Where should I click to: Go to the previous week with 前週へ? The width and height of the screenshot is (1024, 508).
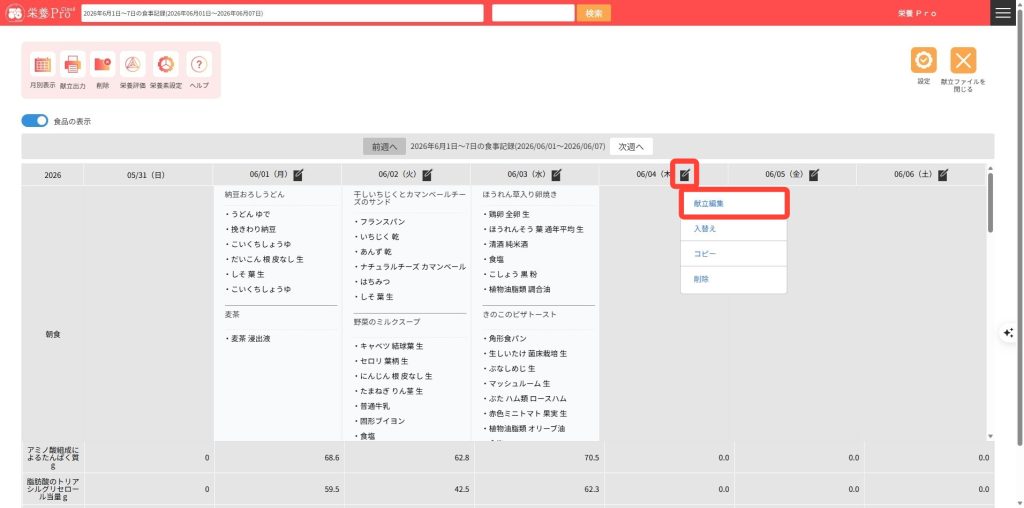click(385, 147)
